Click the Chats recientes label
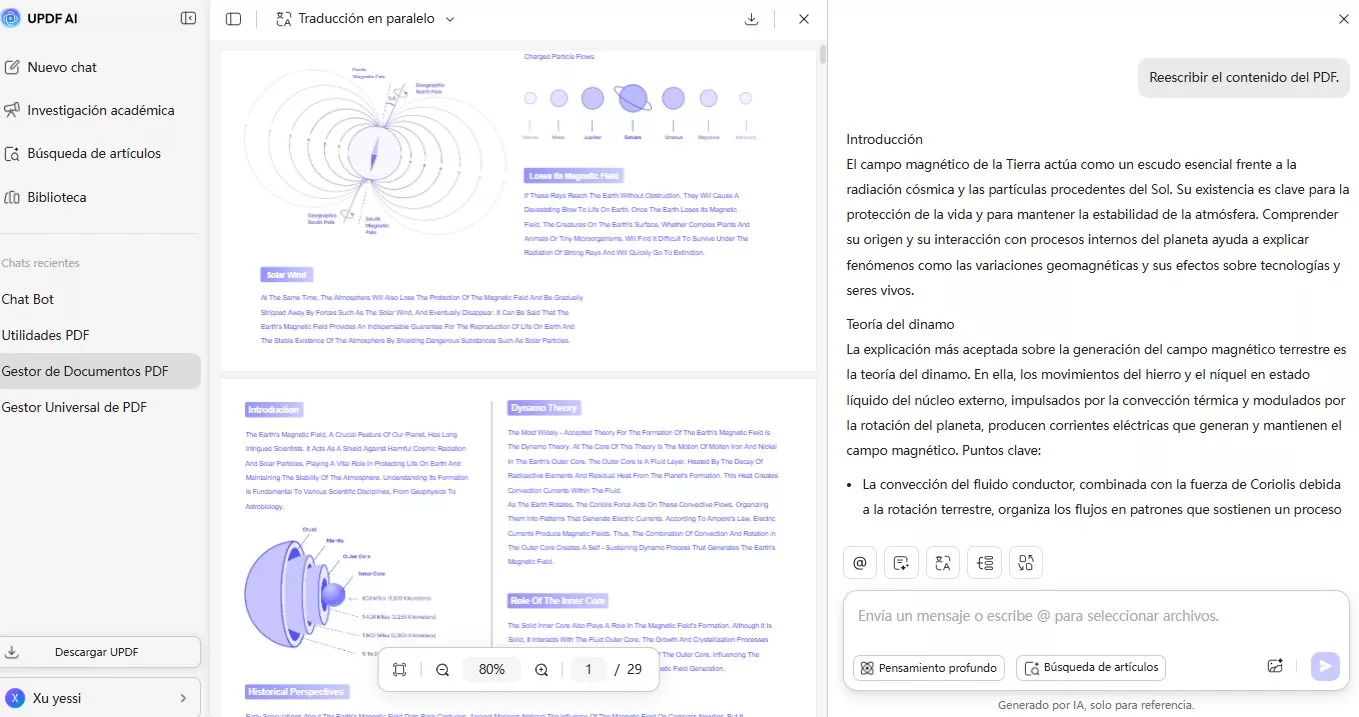The width and height of the screenshot is (1359, 717). pyautogui.click(x=41, y=263)
